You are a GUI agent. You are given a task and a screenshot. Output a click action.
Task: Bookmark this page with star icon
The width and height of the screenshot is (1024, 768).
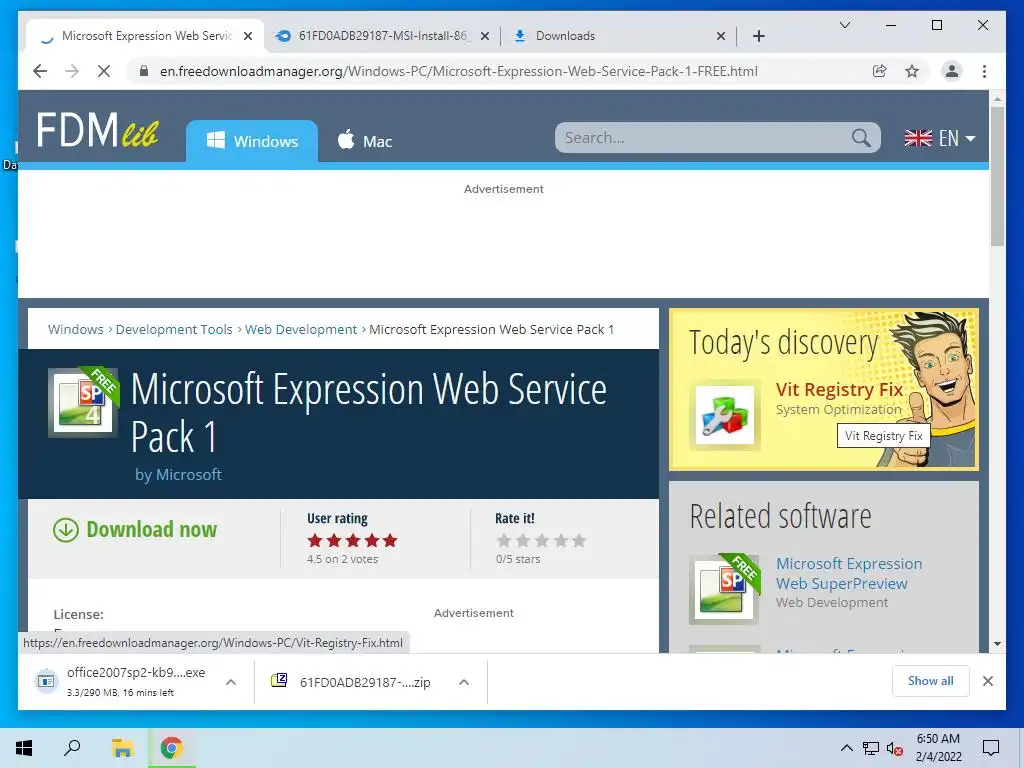pyautogui.click(x=912, y=71)
